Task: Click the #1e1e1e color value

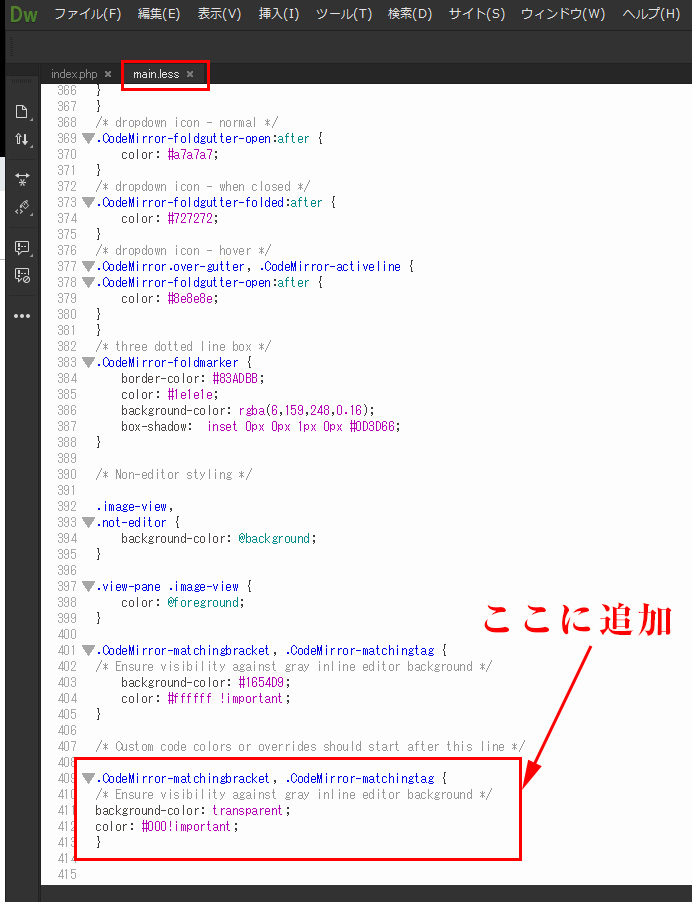Action: click(x=190, y=395)
